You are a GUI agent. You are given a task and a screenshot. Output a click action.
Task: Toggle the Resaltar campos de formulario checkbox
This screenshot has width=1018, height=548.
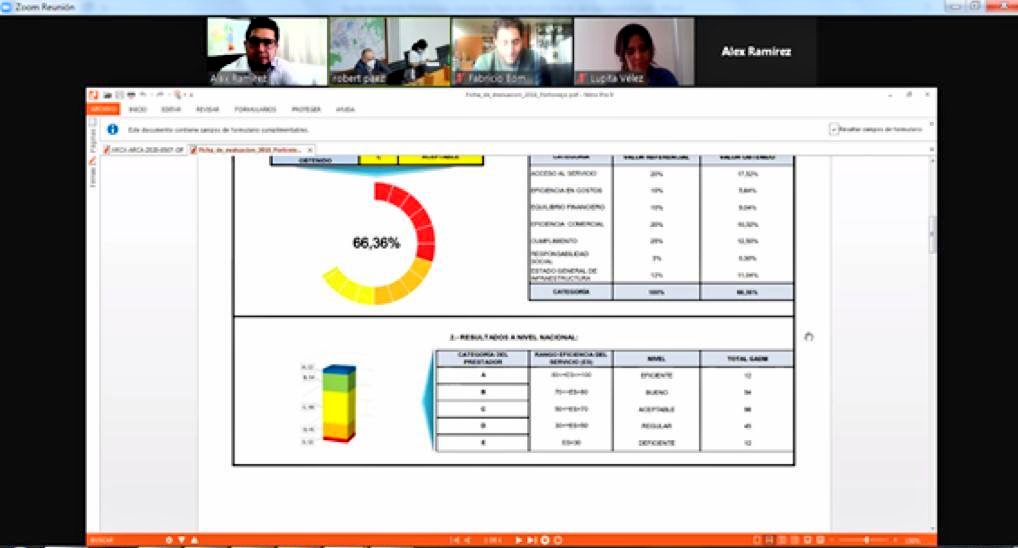coord(834,129)
